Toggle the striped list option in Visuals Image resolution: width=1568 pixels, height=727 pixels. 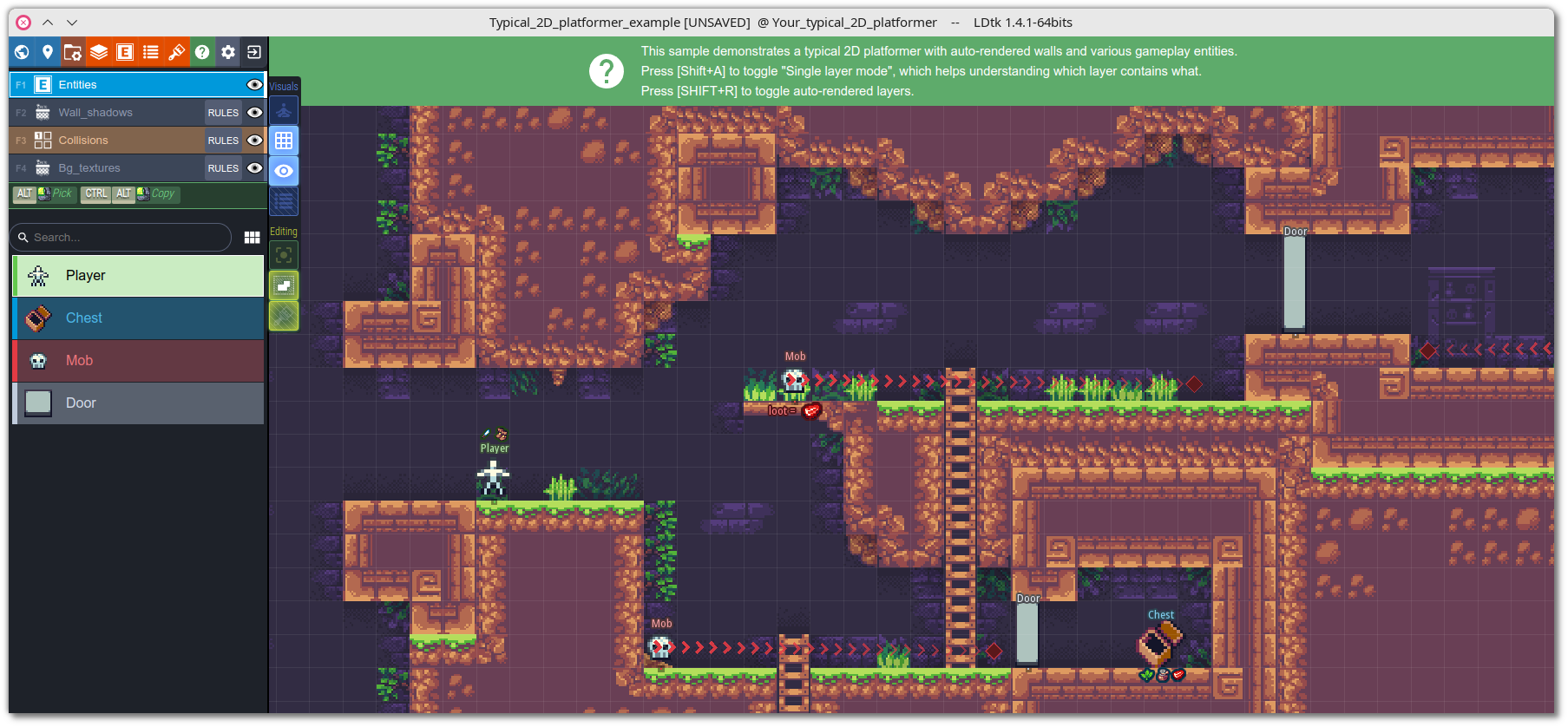tap(284, 201)
